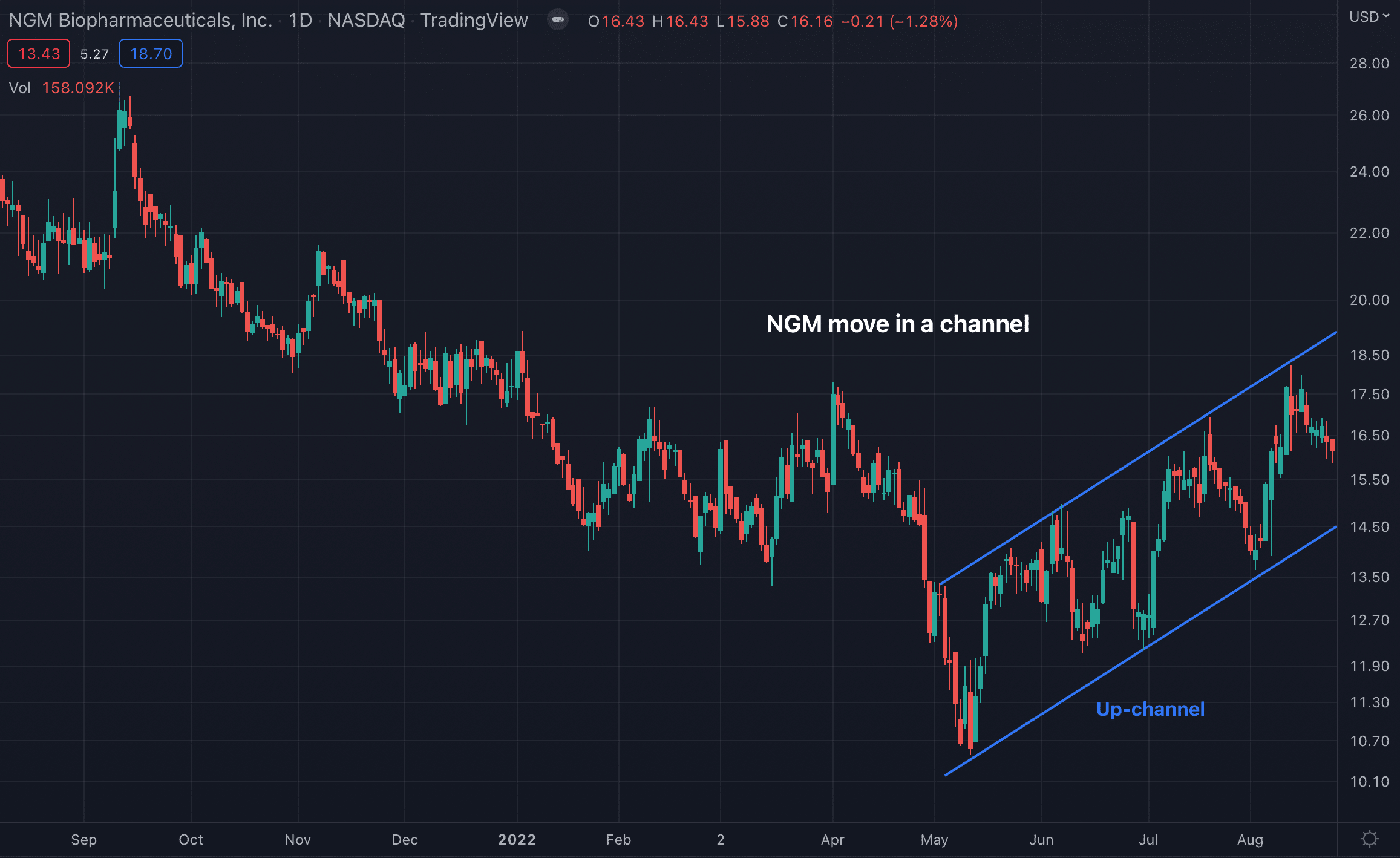This screenshot has height=858, width=1400.
Task: Click the red 13.43 sell price box
Action: point(39,54)
